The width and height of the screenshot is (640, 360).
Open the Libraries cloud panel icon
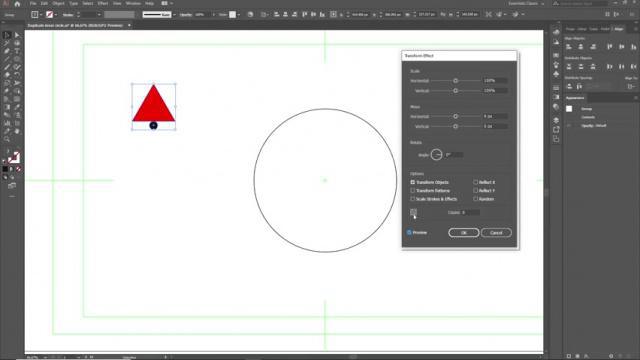(x=556, y=32)
